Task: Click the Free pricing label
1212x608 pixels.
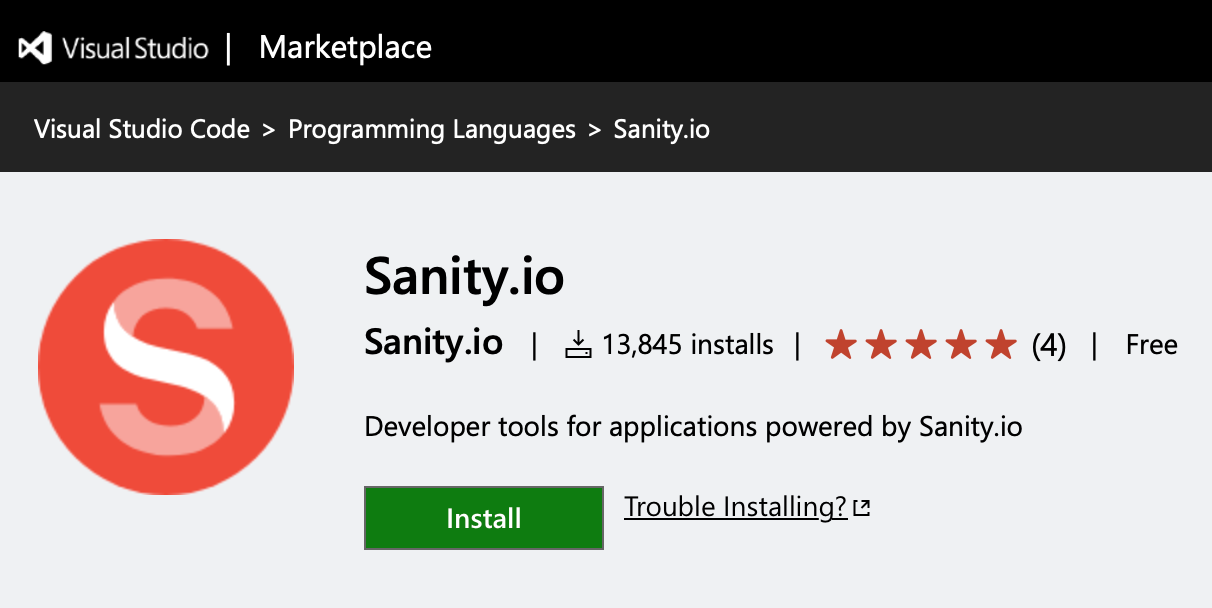Action: [1150, 344]
